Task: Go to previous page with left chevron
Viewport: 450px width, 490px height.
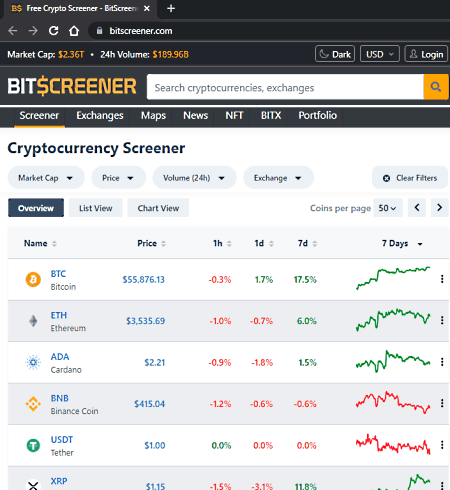Action: pyautogui.click(x=417, y=208)
